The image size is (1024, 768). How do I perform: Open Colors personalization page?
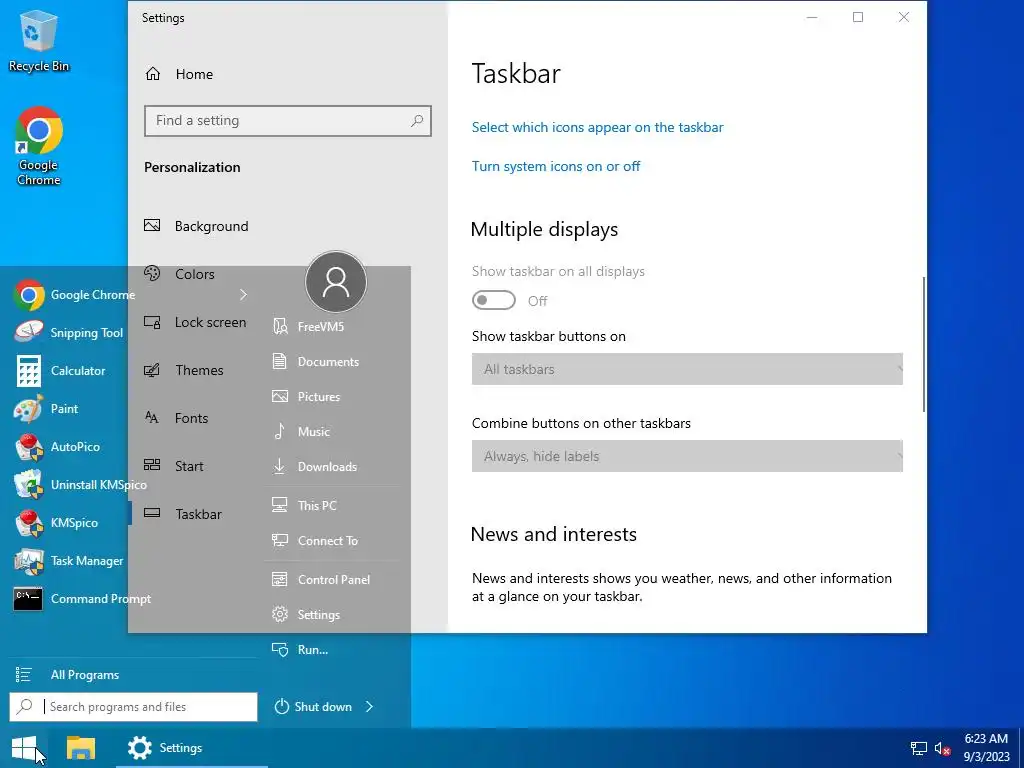pos(180,274)
